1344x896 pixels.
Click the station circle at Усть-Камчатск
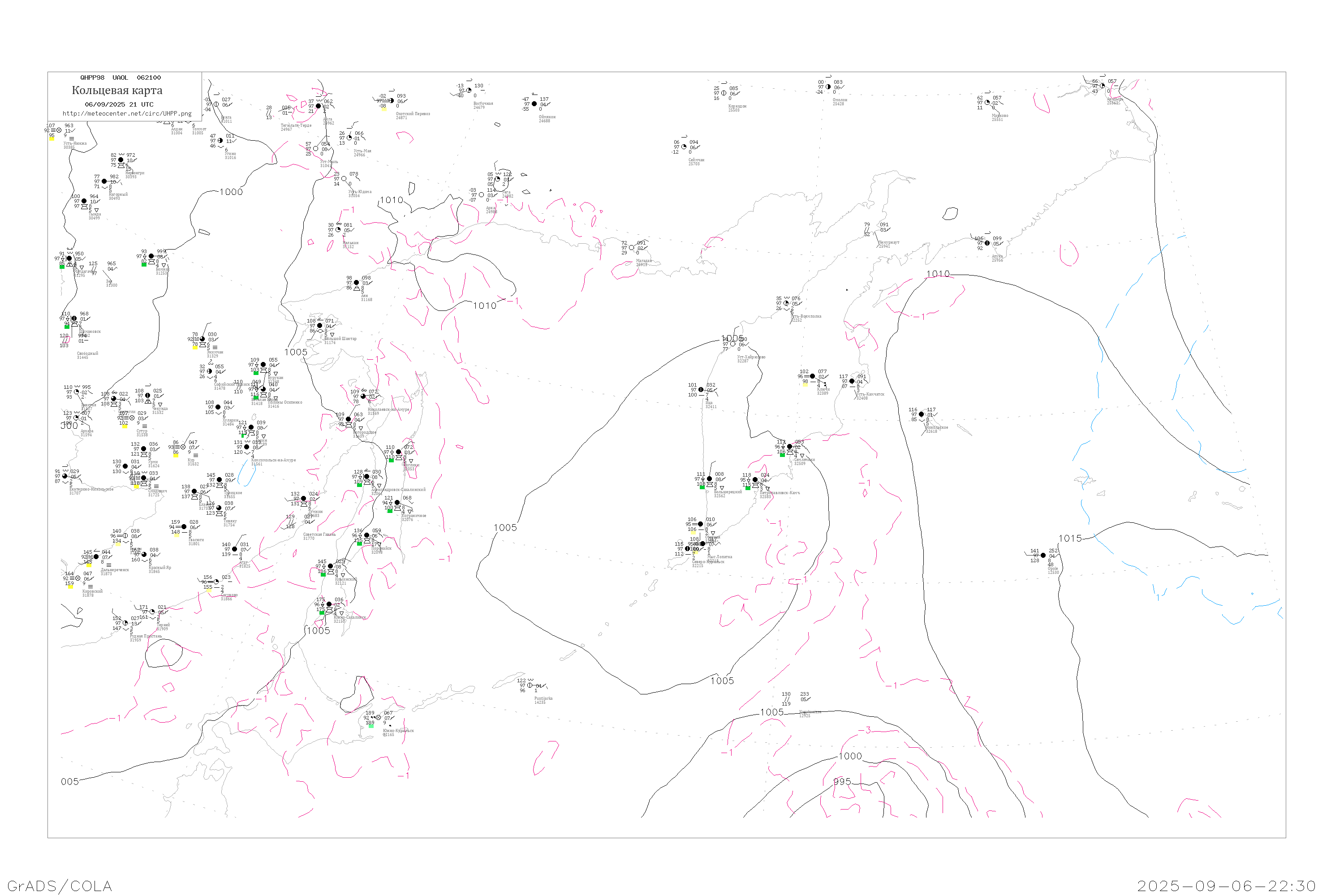[852, 381]
